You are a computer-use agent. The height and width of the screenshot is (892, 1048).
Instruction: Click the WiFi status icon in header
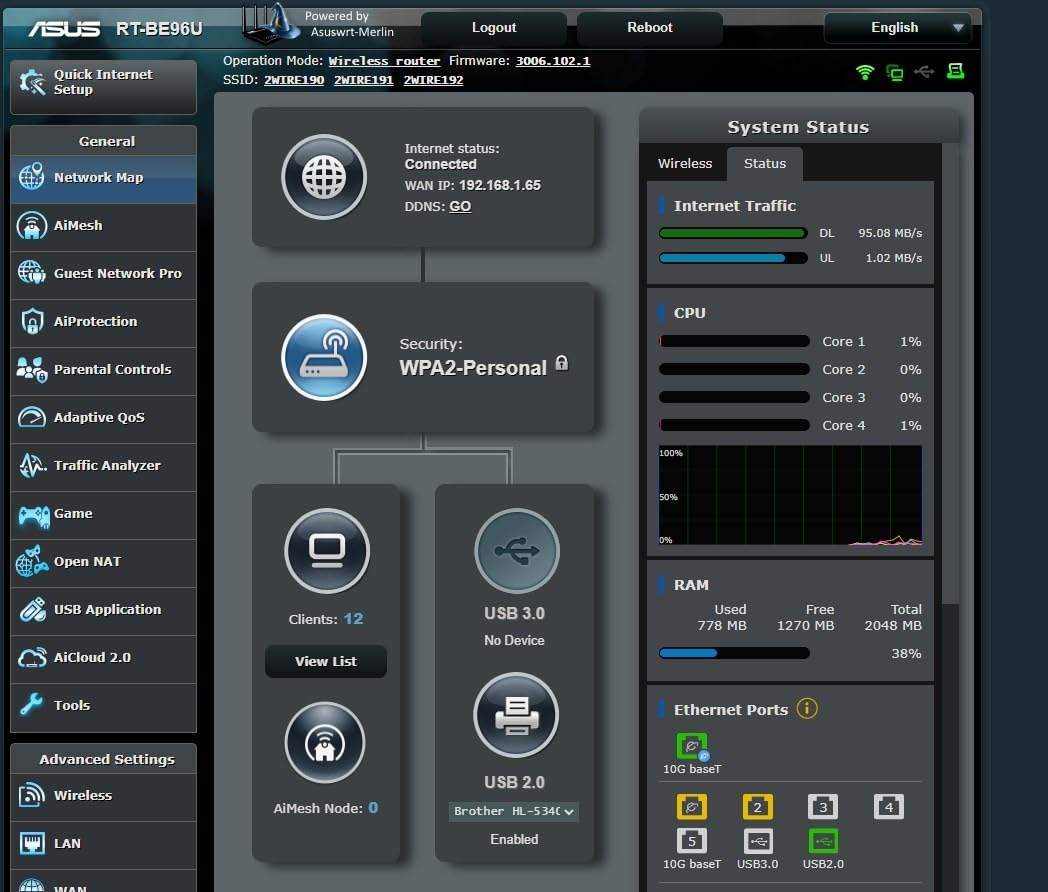pos(865,71)
